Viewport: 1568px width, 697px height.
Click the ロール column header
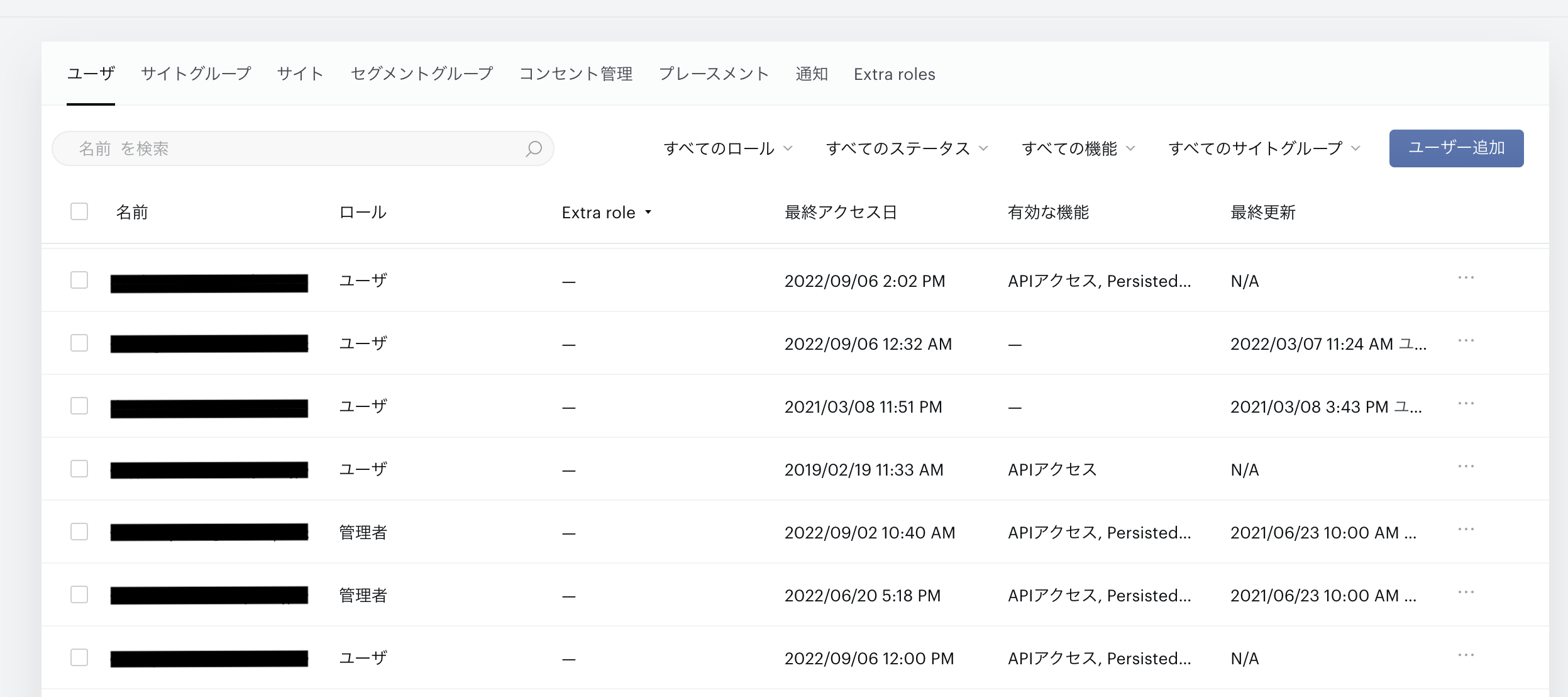point(363,212)
